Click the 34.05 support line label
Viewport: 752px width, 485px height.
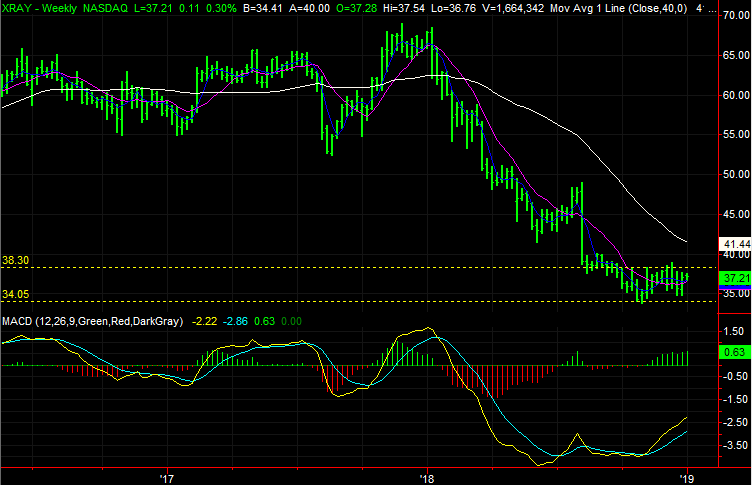(x=15, y=294)
